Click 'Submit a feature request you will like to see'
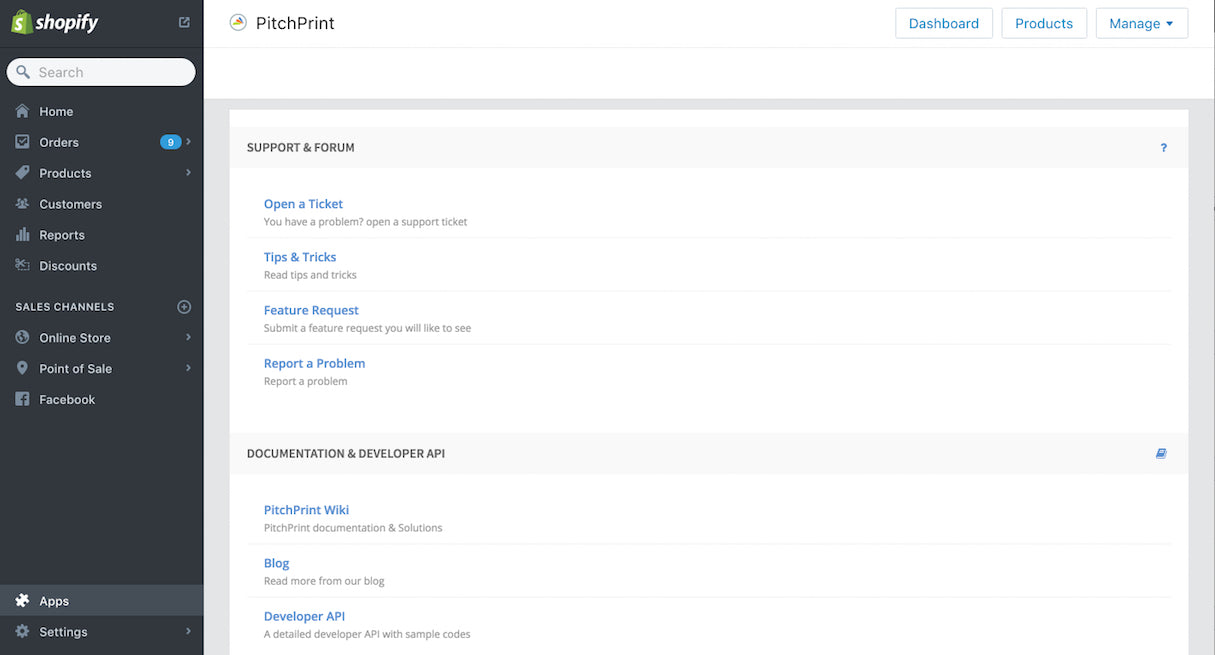Viewport: 1215px width, 655px height. click(x=367, y=328)
